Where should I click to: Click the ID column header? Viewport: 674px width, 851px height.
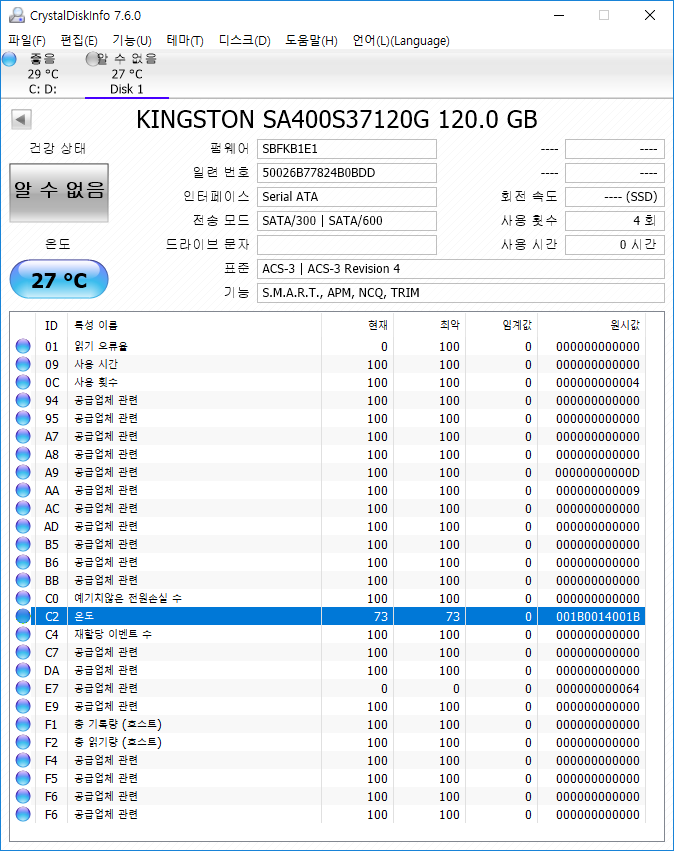click(52, 325)
